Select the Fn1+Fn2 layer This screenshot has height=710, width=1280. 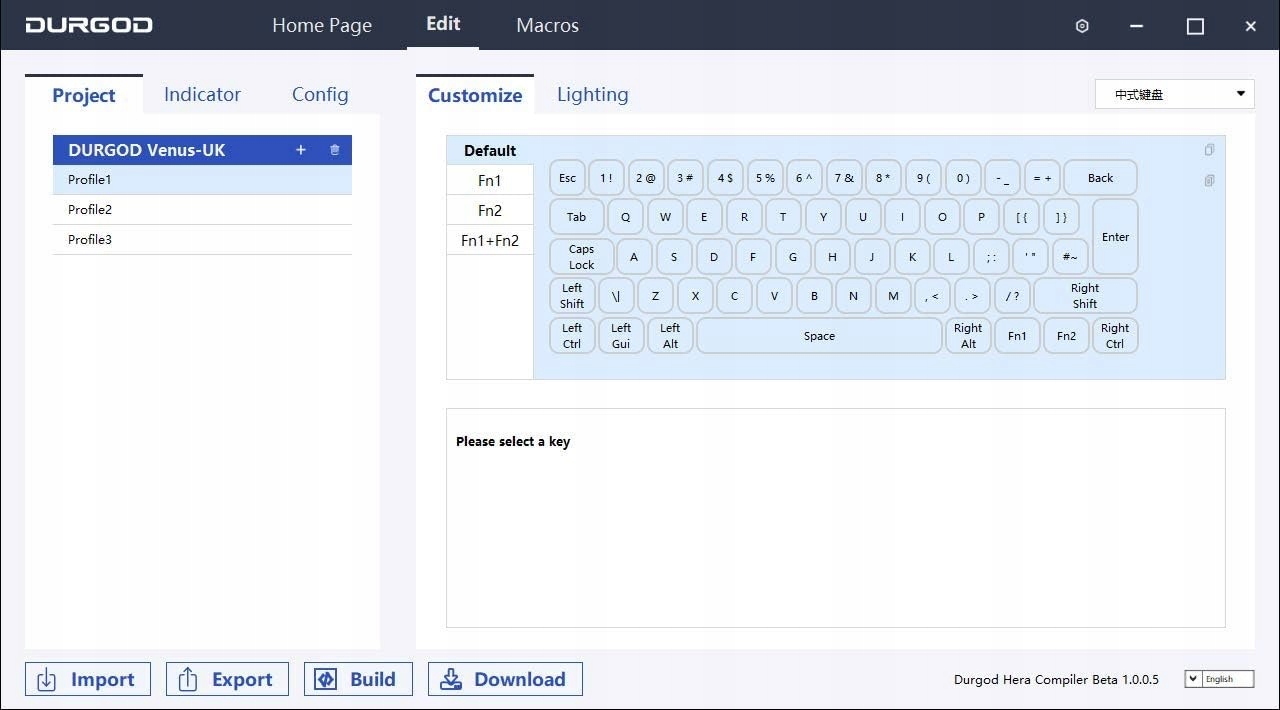[x=490, y=240]
